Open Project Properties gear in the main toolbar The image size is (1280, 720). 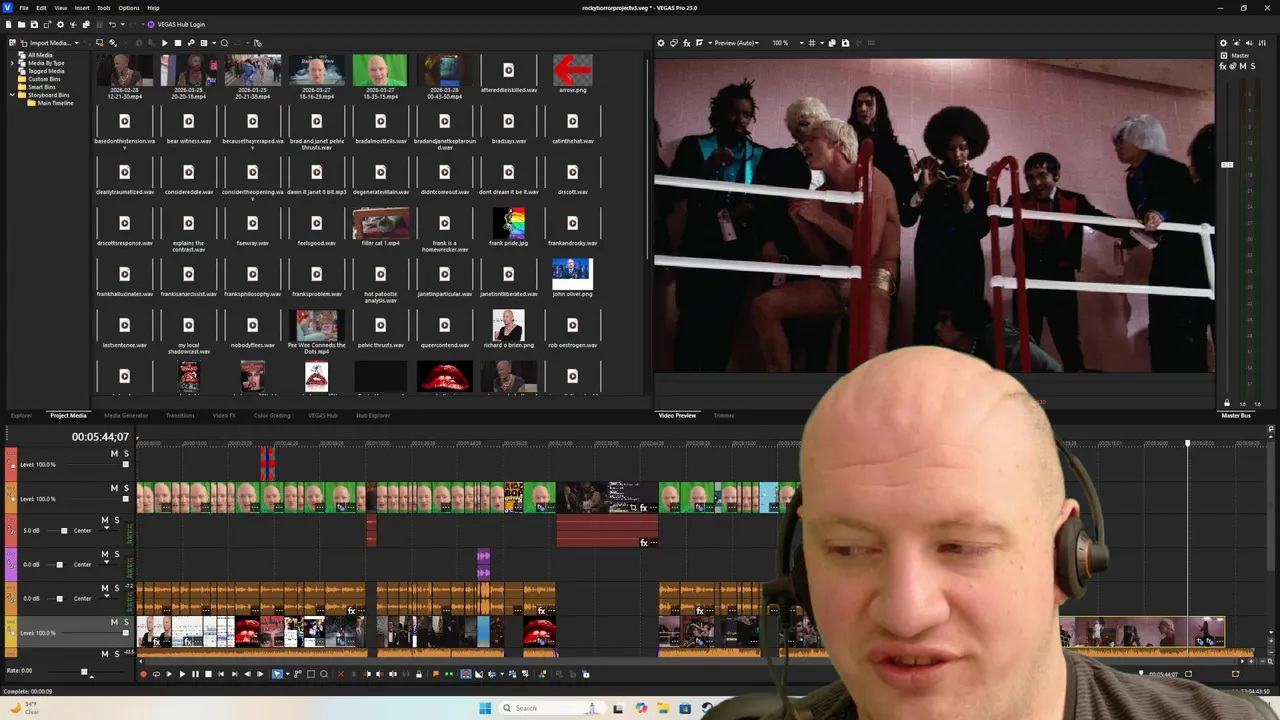pos(60,24)
